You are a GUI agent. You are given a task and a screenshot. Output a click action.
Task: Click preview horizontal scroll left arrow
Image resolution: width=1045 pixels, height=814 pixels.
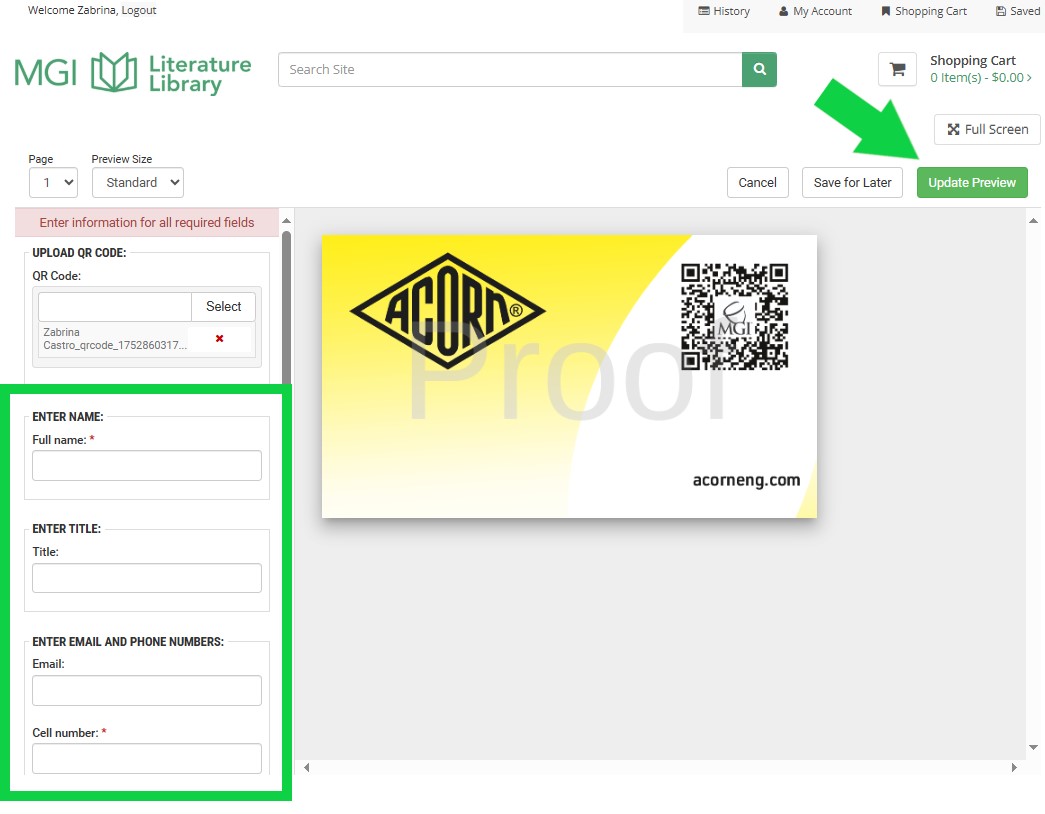pyautogui.click(x=307, y=767)
